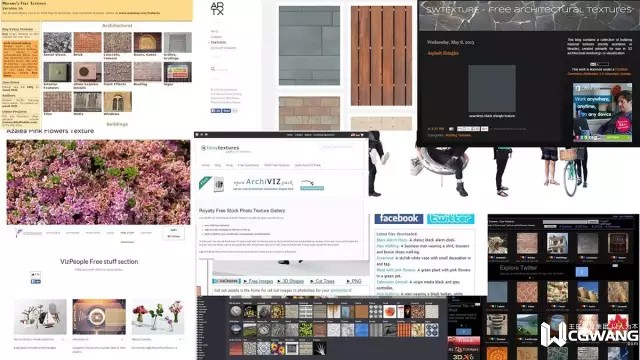640x360 pixels.
Task: Open the 3D Shapes link
Action: click(291, 281)
